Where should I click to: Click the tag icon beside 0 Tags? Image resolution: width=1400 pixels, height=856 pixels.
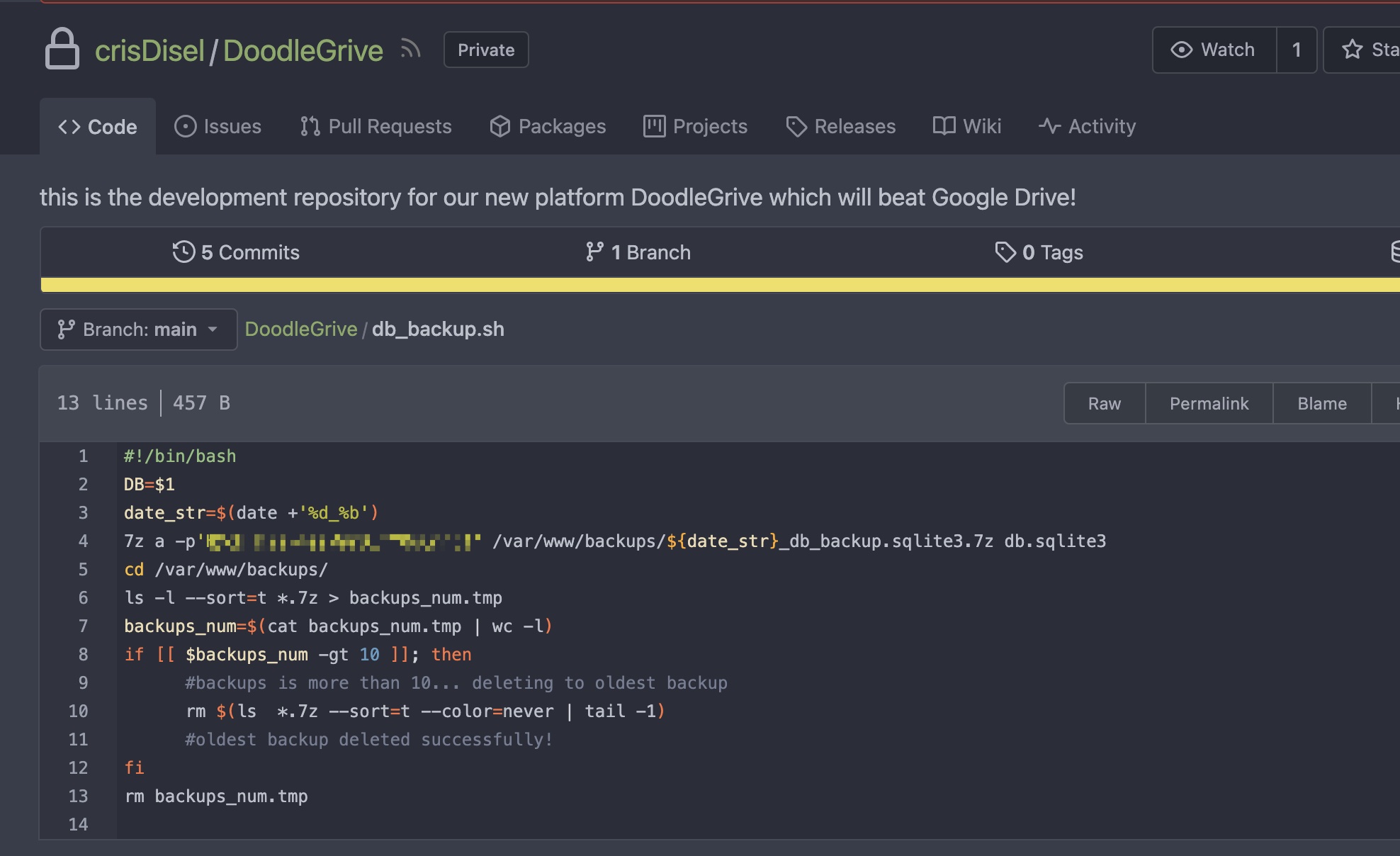pos(1005,252)
